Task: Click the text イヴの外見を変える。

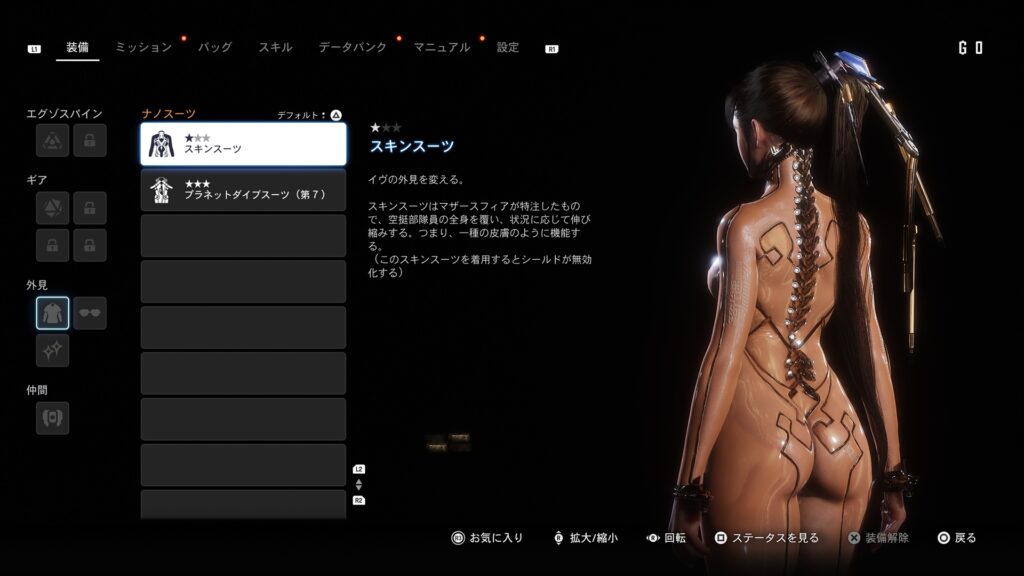Action: pos(415,180)
